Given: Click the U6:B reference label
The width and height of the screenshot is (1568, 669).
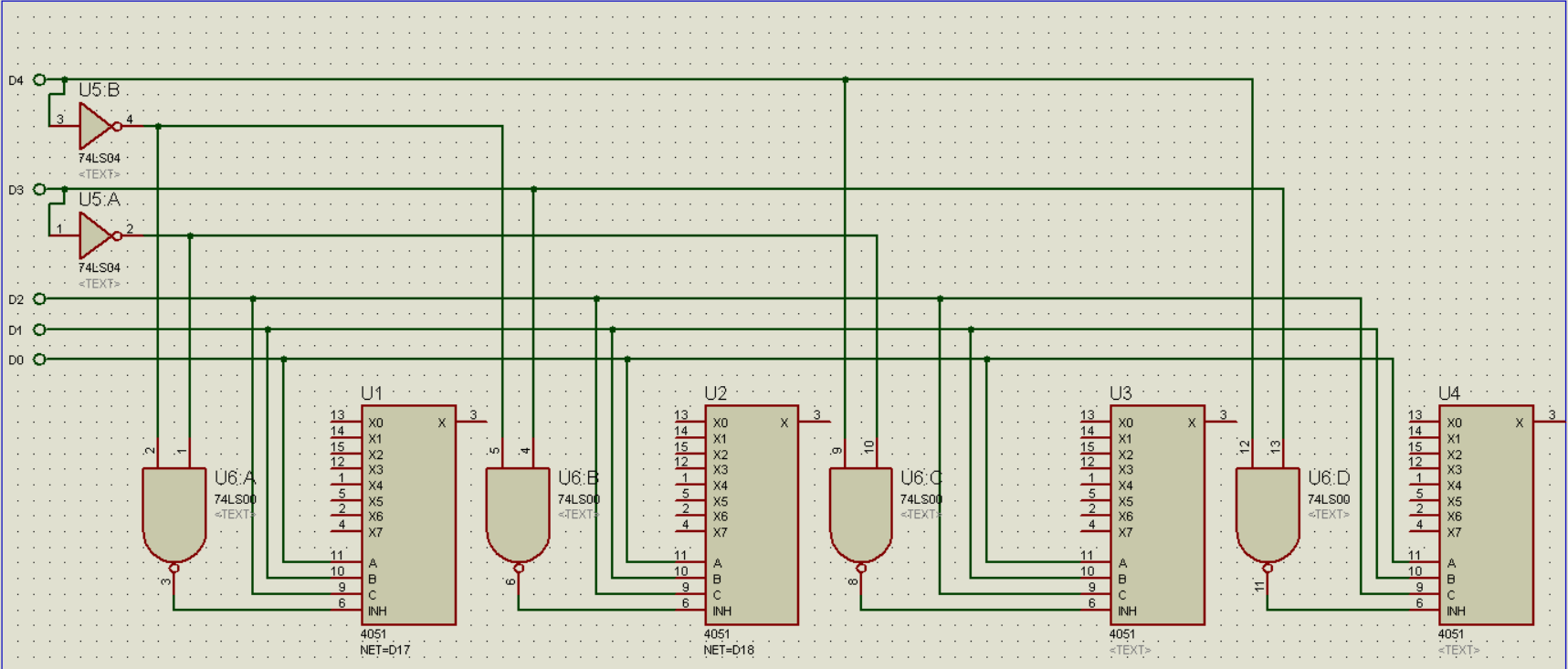Looking at the screenshot, I should 578,478.
